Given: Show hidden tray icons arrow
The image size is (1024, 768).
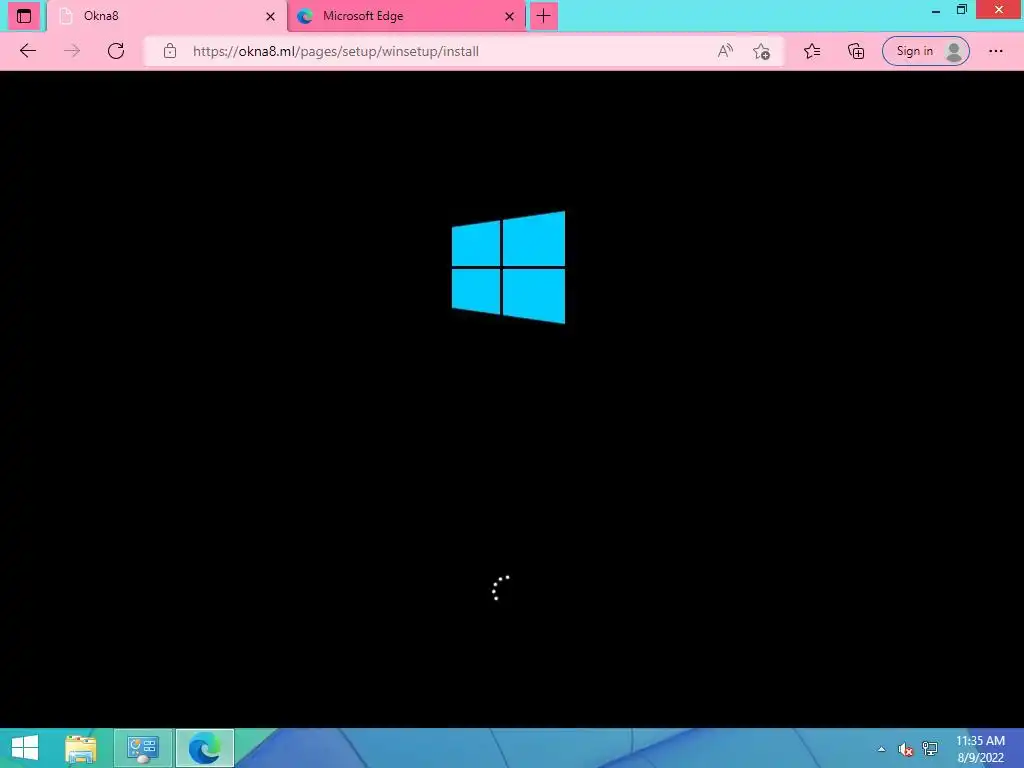Looking at the screenshot, I should point(882,749).
